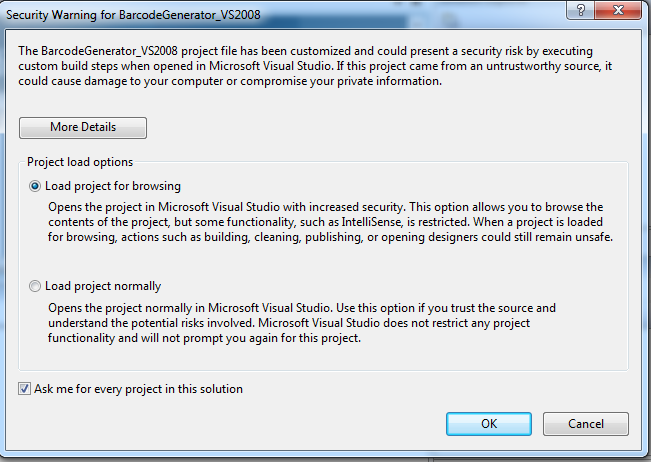Click the Load project for browsing label text
Screen dimensions: 651x462
coord(113,186)
